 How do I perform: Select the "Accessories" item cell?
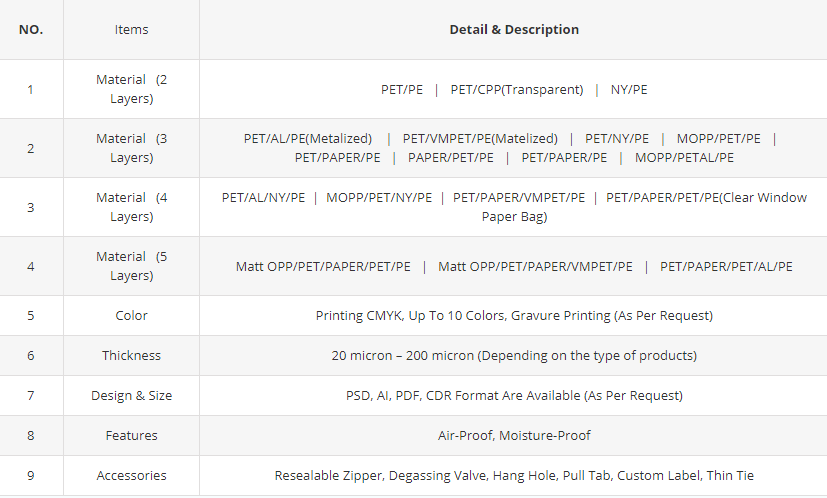coord(131,475)
